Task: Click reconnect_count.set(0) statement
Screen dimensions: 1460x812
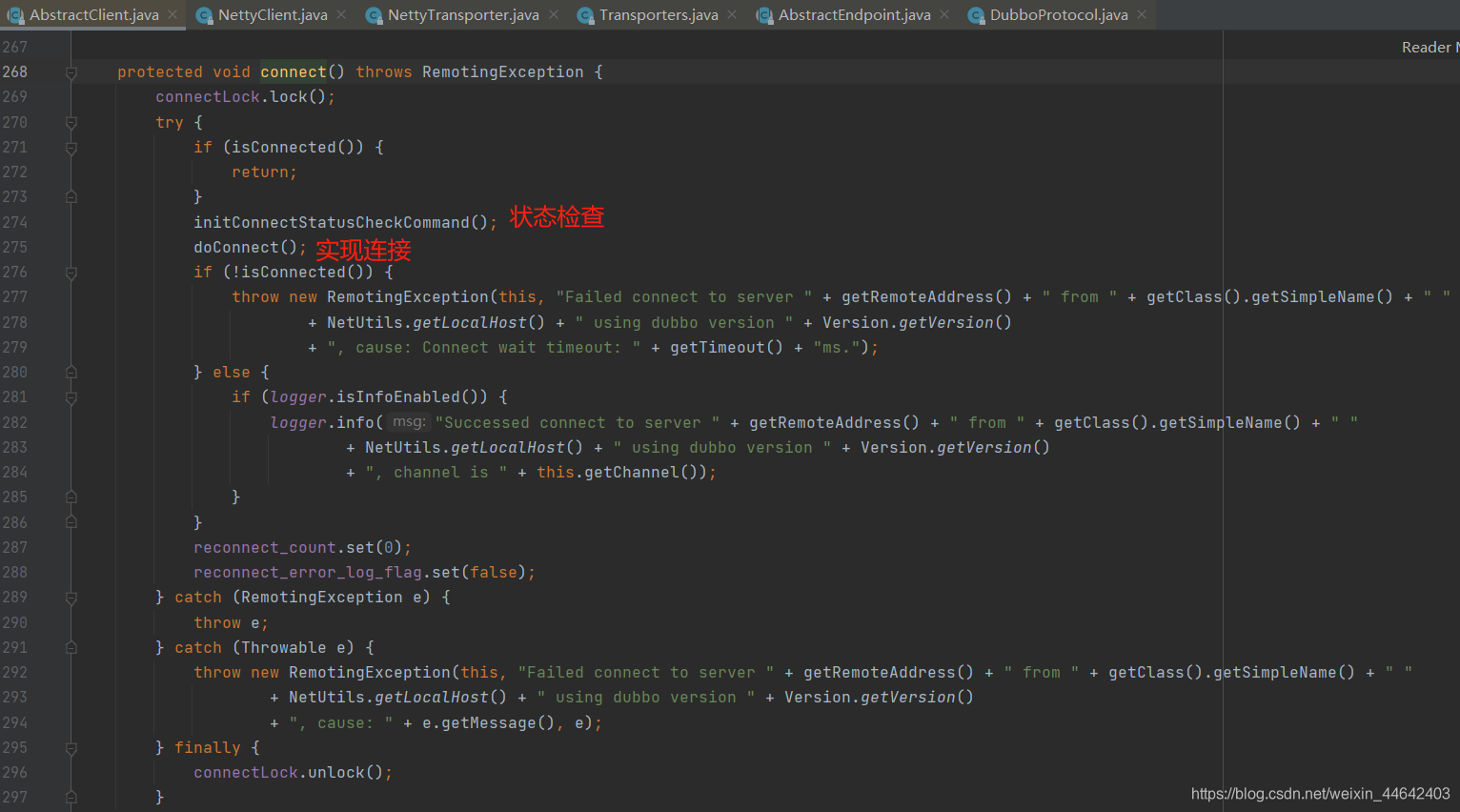Action: pos(302,548)
